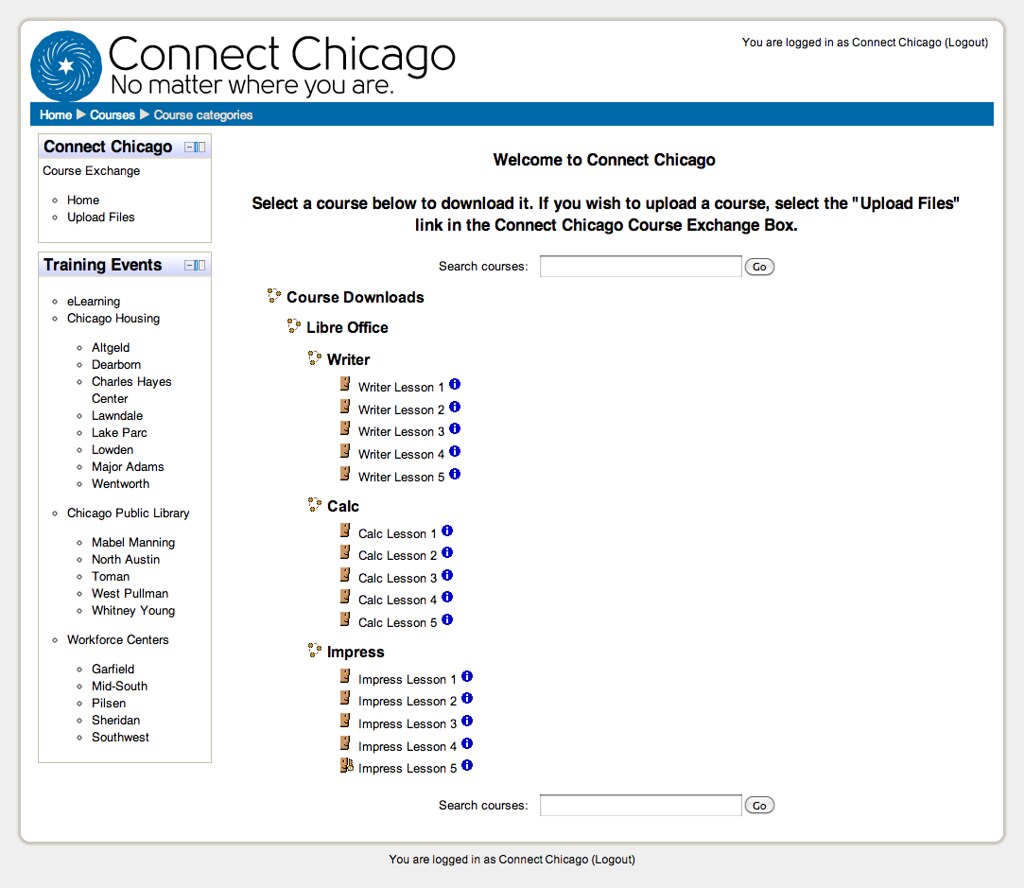Click the Course Downloads category icon
1024x888 pixels.
pyautogui.click(x=274, y=296)
